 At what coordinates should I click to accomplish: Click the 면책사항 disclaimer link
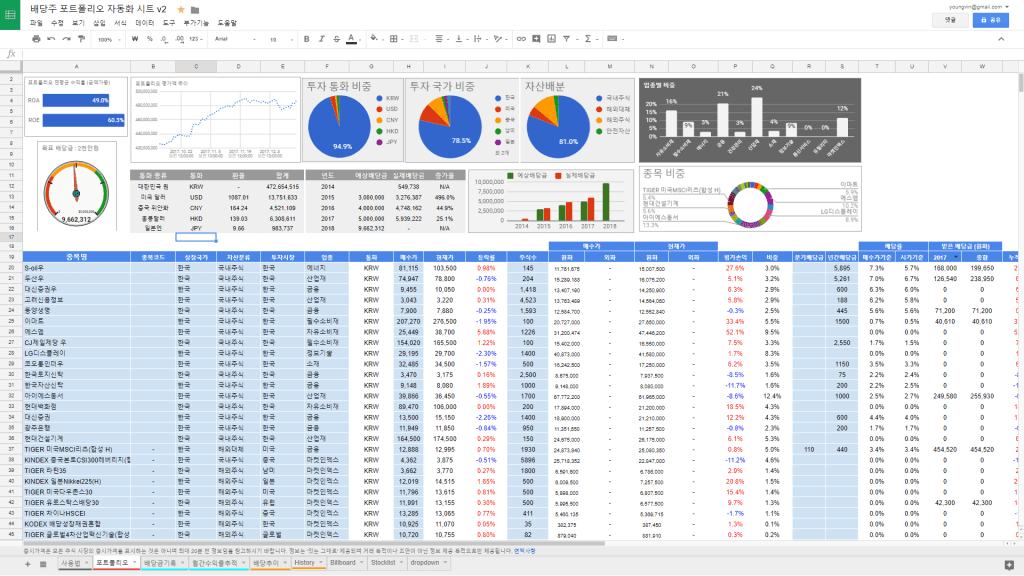(524, 551)
